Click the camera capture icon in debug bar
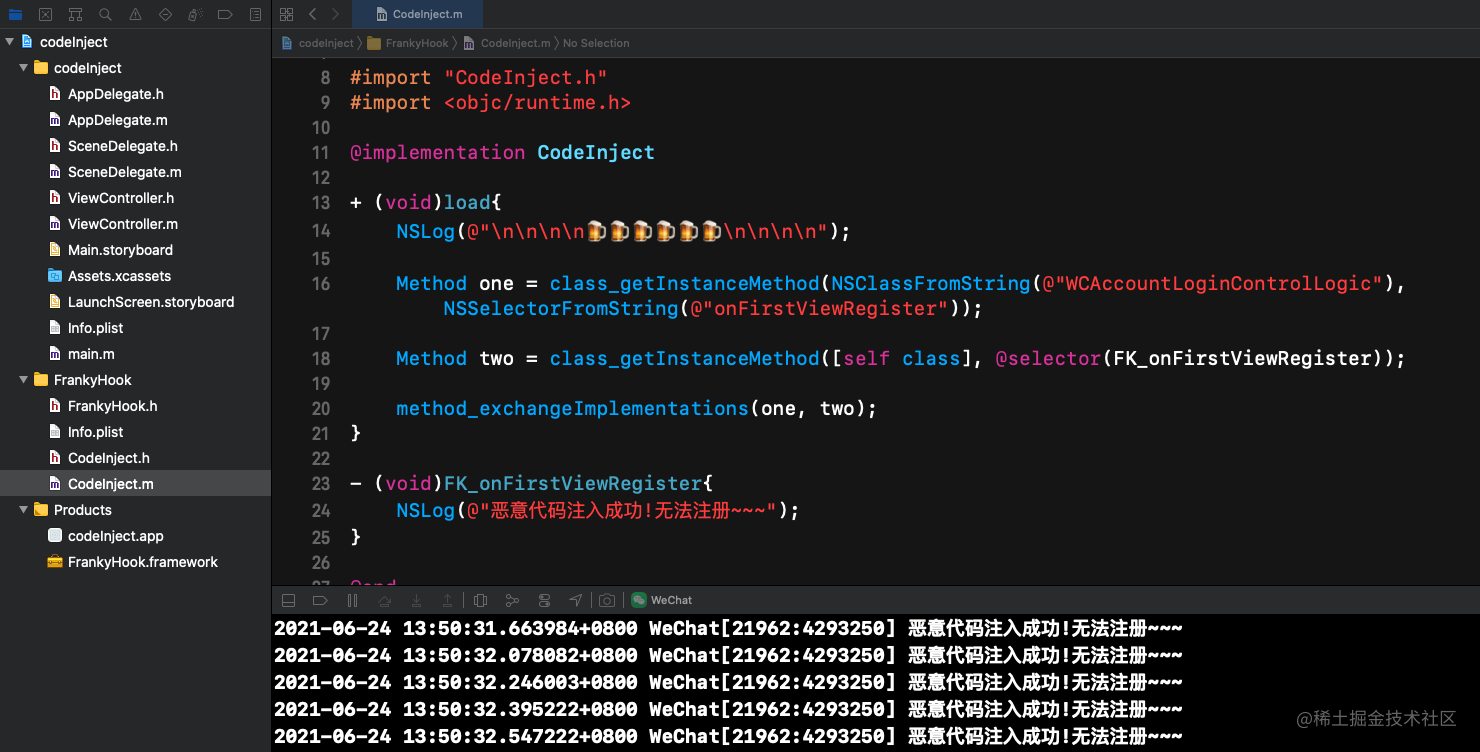This screenshot has height=752, width=1480. coord(607,600)
